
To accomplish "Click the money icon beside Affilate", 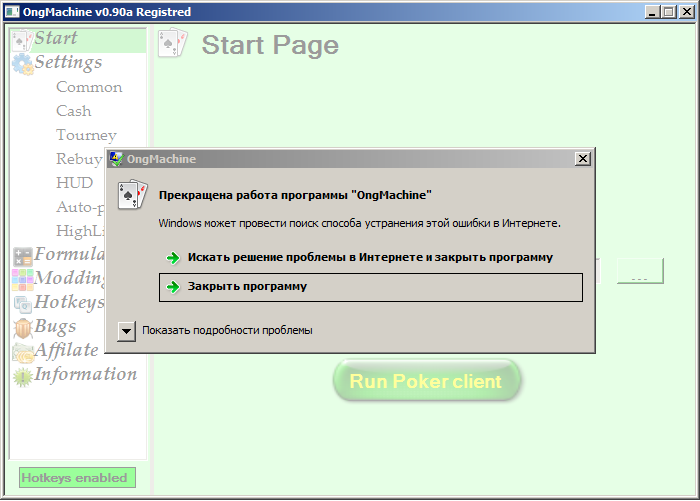I will (x=22, y=353).
